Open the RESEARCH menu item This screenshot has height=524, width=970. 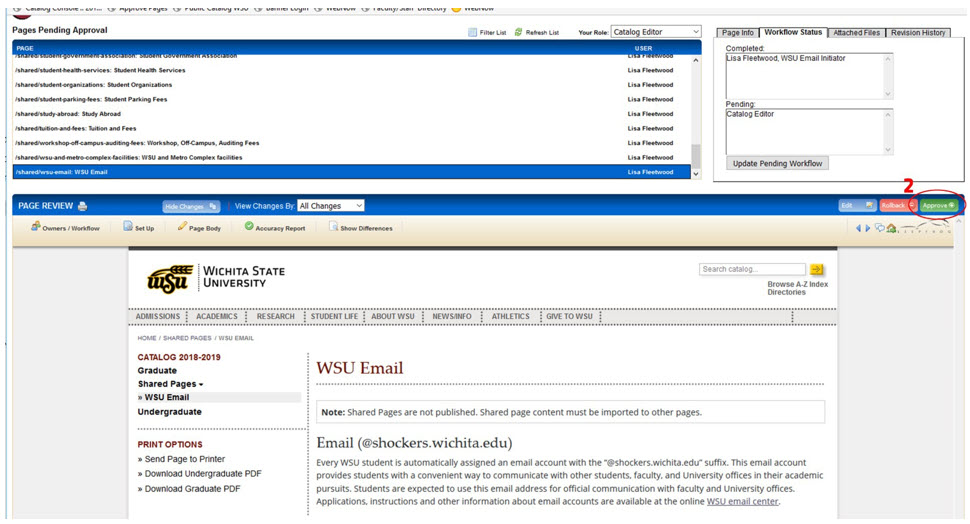275,316
